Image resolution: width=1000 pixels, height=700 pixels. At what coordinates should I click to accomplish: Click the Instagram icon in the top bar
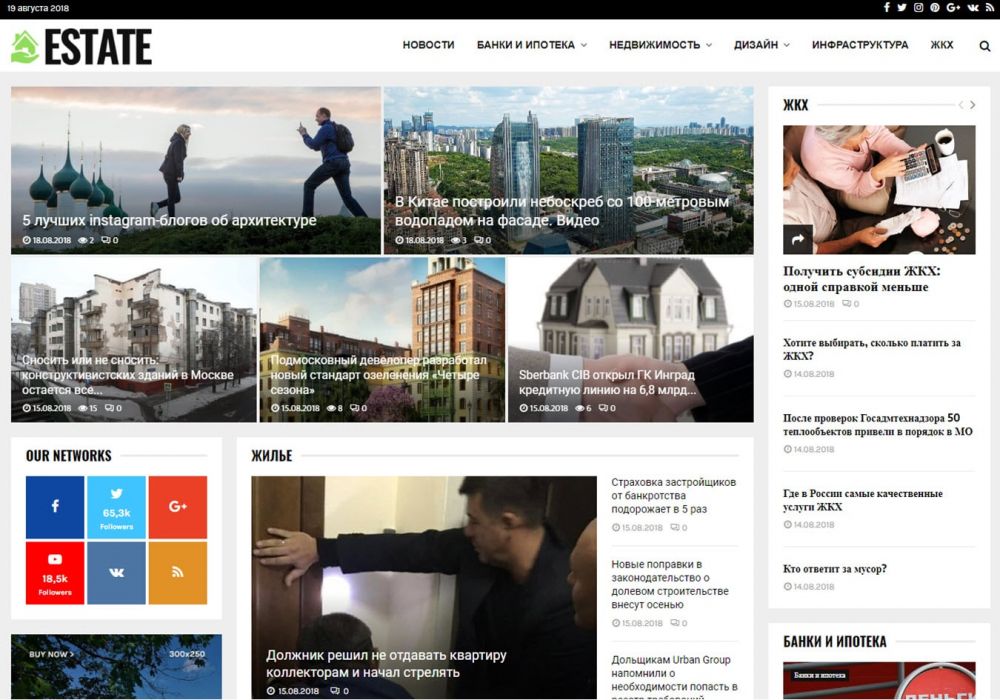click(918, 8)
